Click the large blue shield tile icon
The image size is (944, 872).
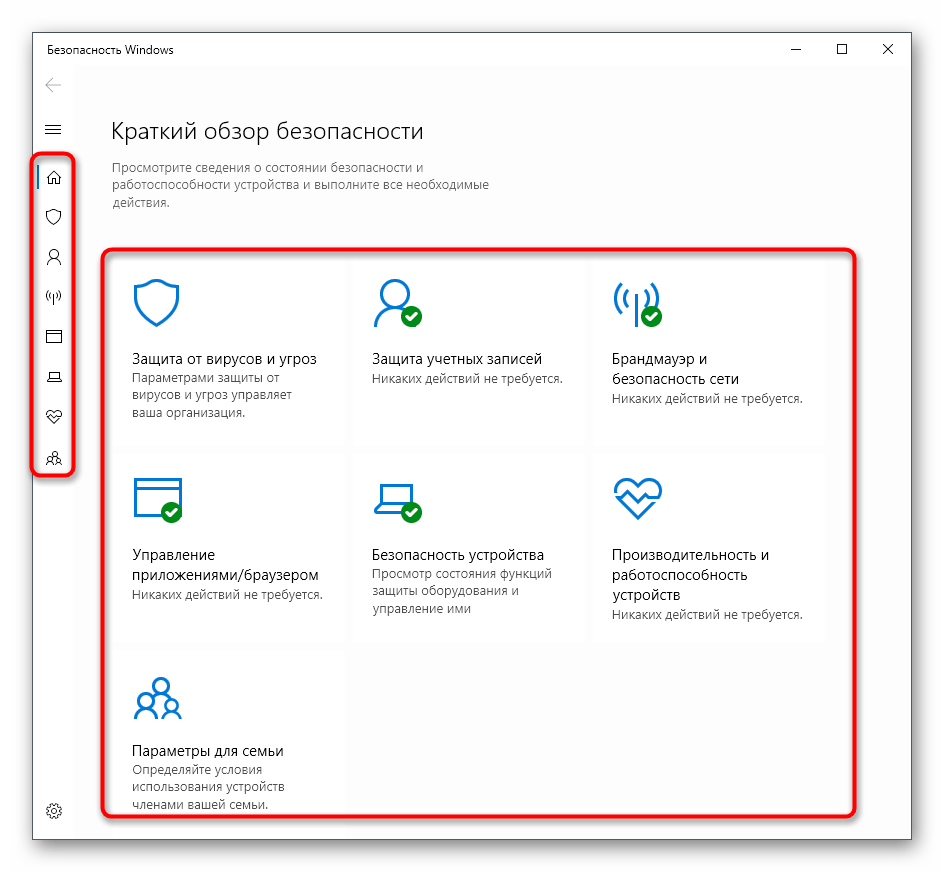tap(157, 302)
